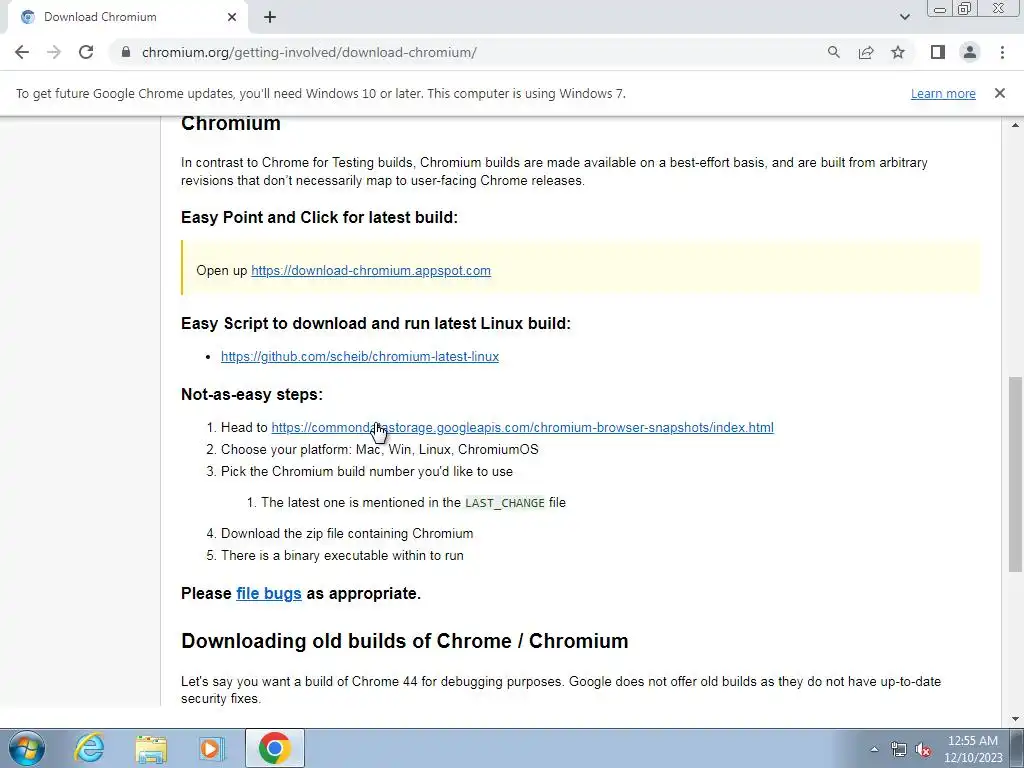Open Windows Explorer from the taskbar

[151, 748]
